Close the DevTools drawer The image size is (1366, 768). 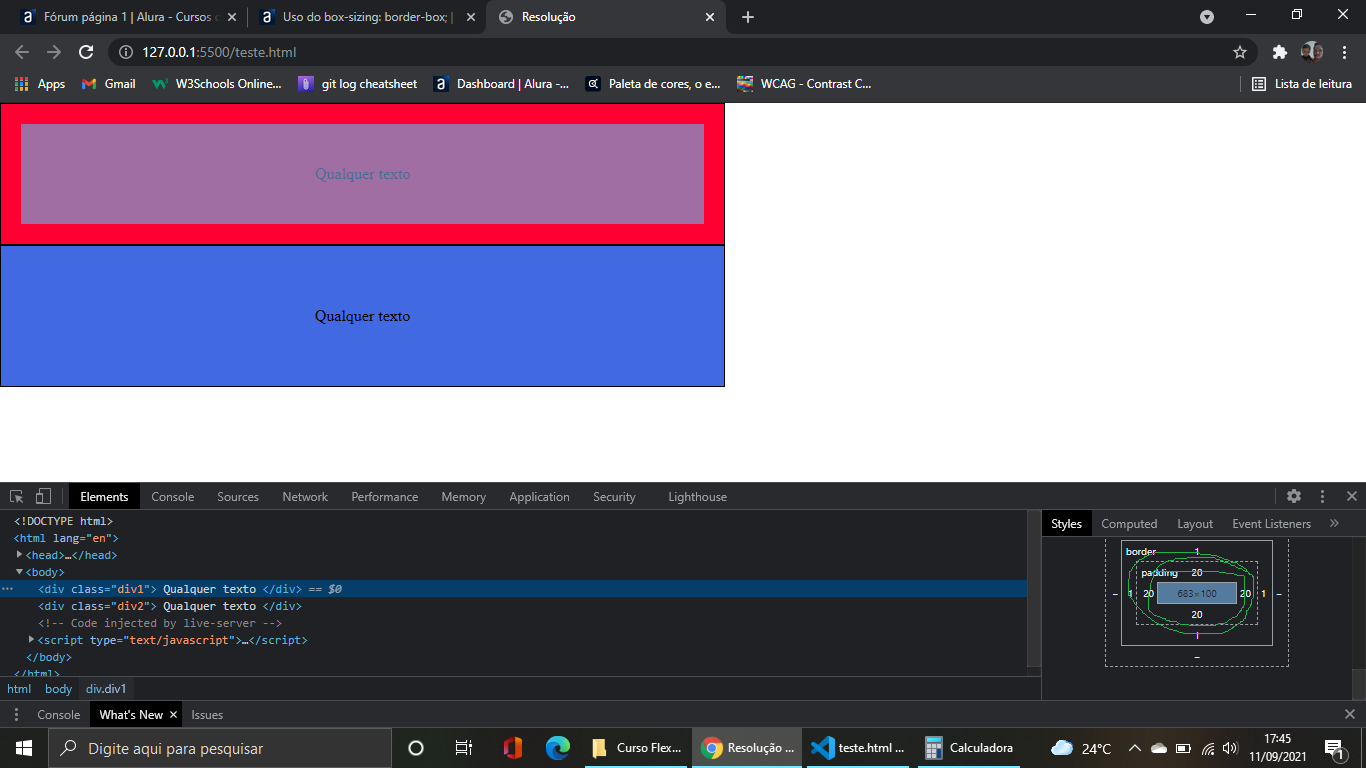(1350, 714)
